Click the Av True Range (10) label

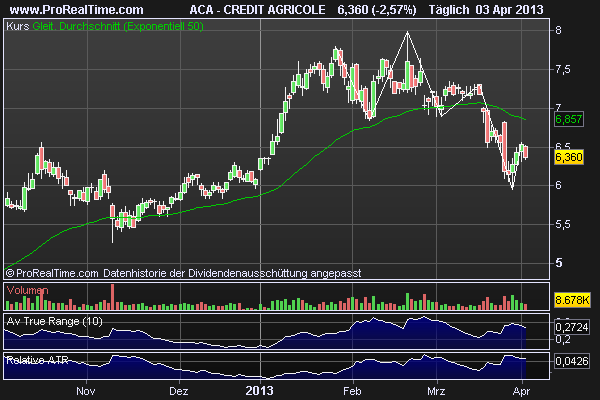pyautogui.click(x=55, y=321)
